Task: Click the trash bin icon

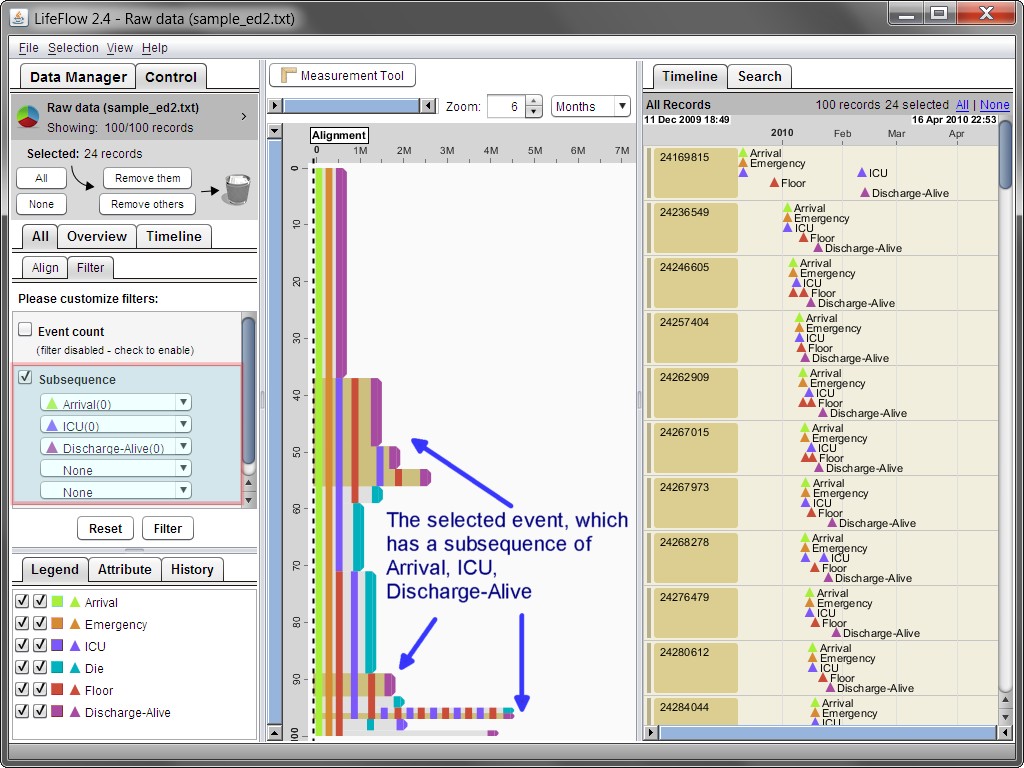Action: tap(236, 189)
